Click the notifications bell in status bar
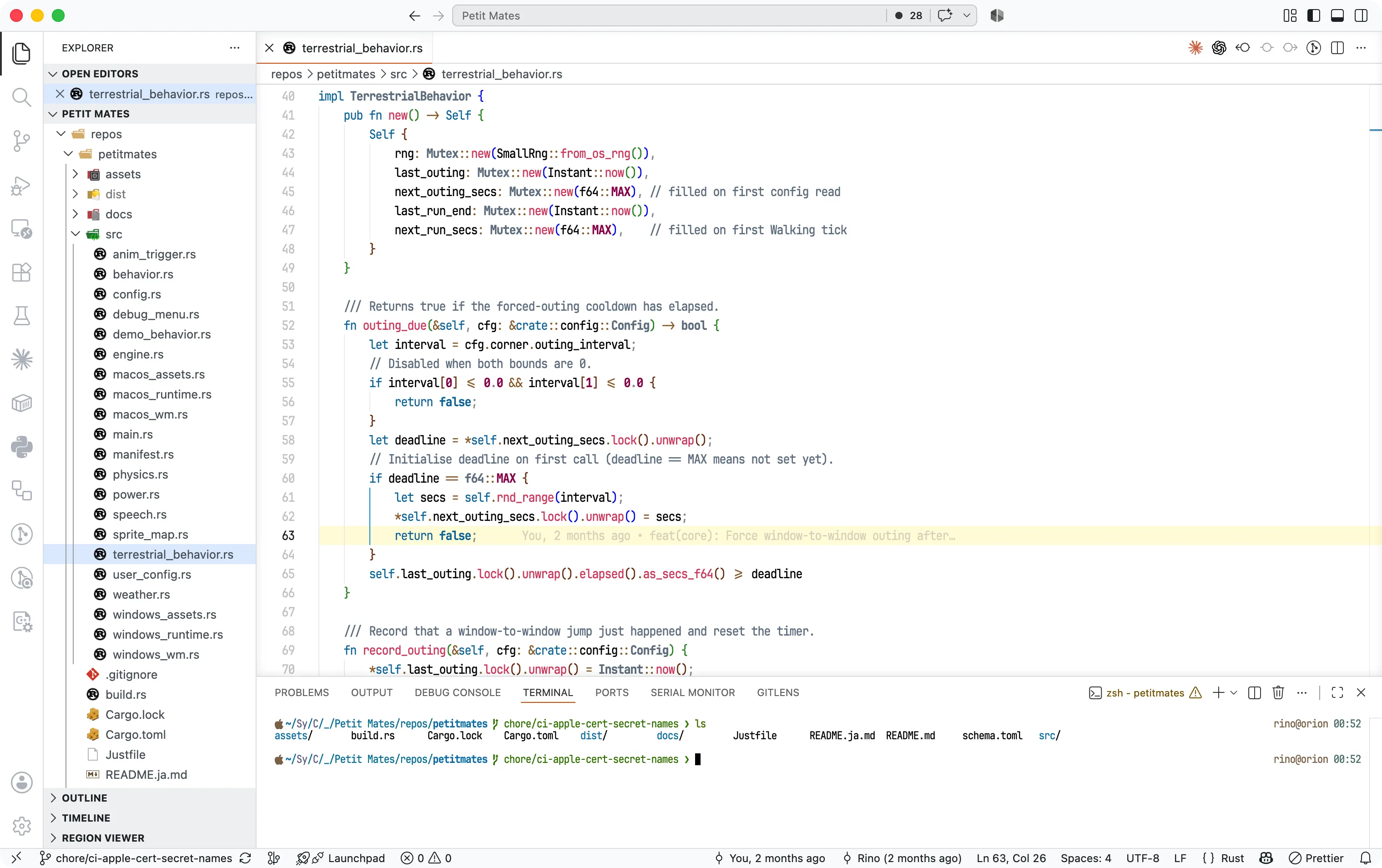The width and height of the screenshot is (1382, 868). 1365,858
